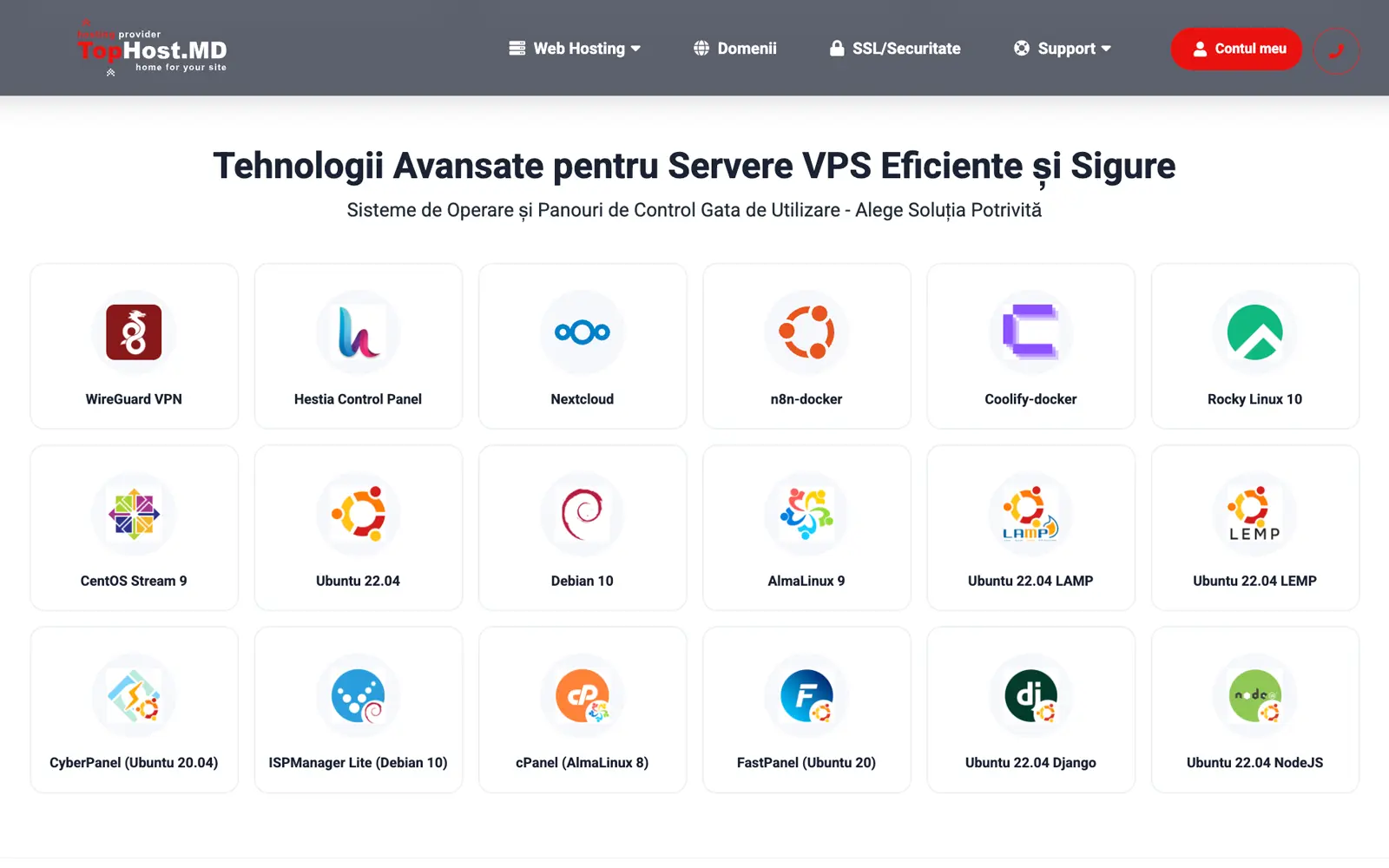
Task: Select the Ubuntu 22.04 LAMP icon
Action: [1030, 514]
